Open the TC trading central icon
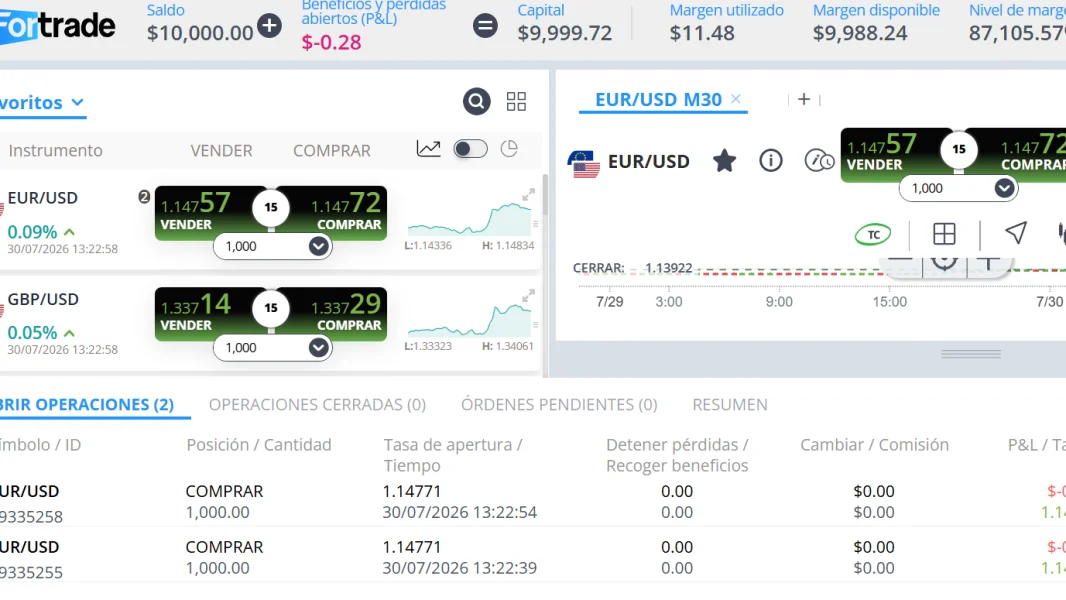 (873, 234)
